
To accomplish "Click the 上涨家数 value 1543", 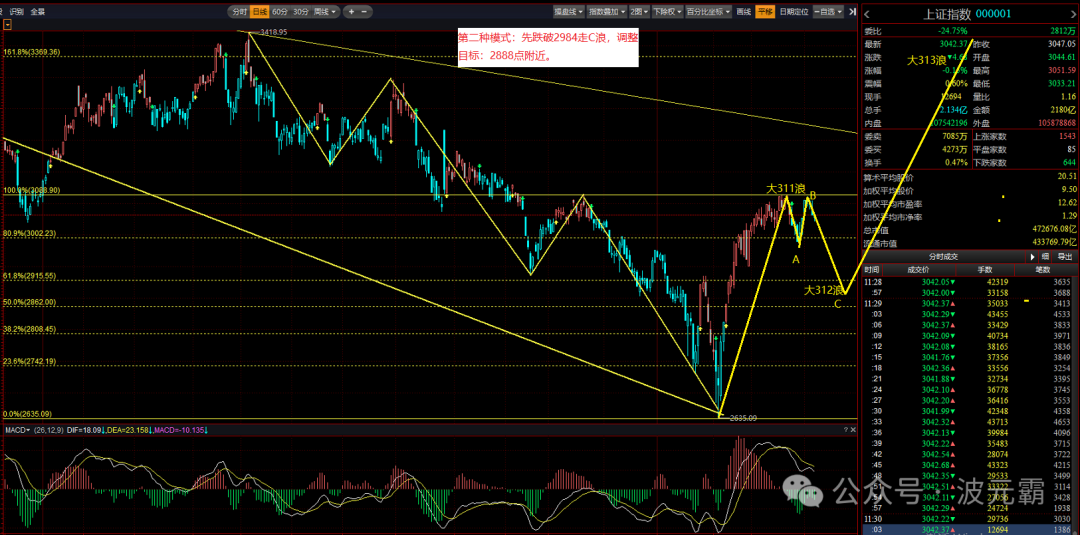I will point(1066,136).
